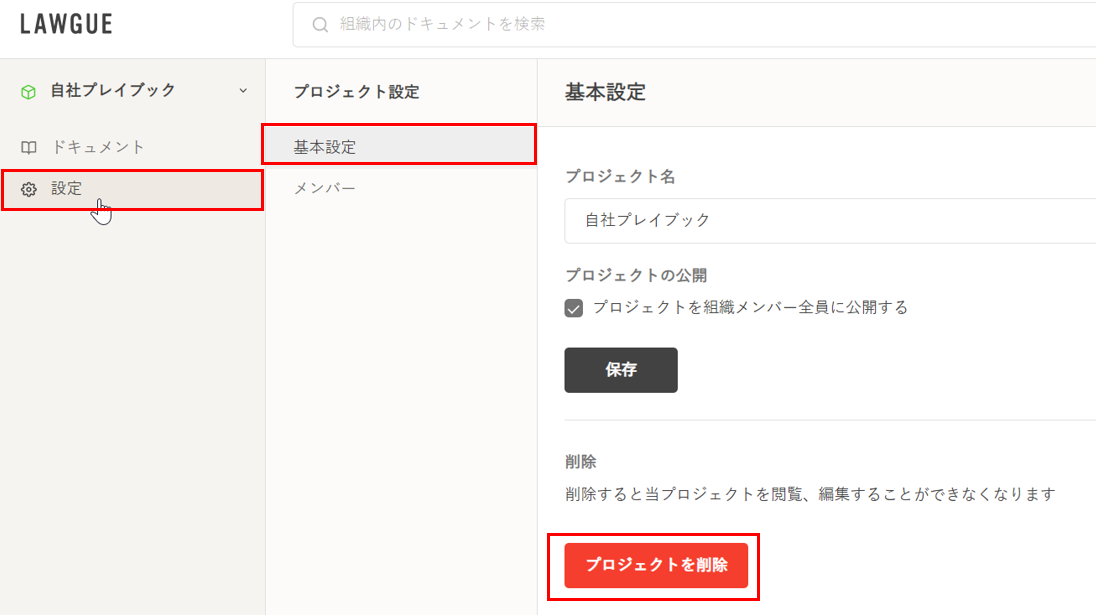Uncheck the project public visibility checkbox
The width and height of the screenshot is (1096, 615).
[x=574, y=308]
